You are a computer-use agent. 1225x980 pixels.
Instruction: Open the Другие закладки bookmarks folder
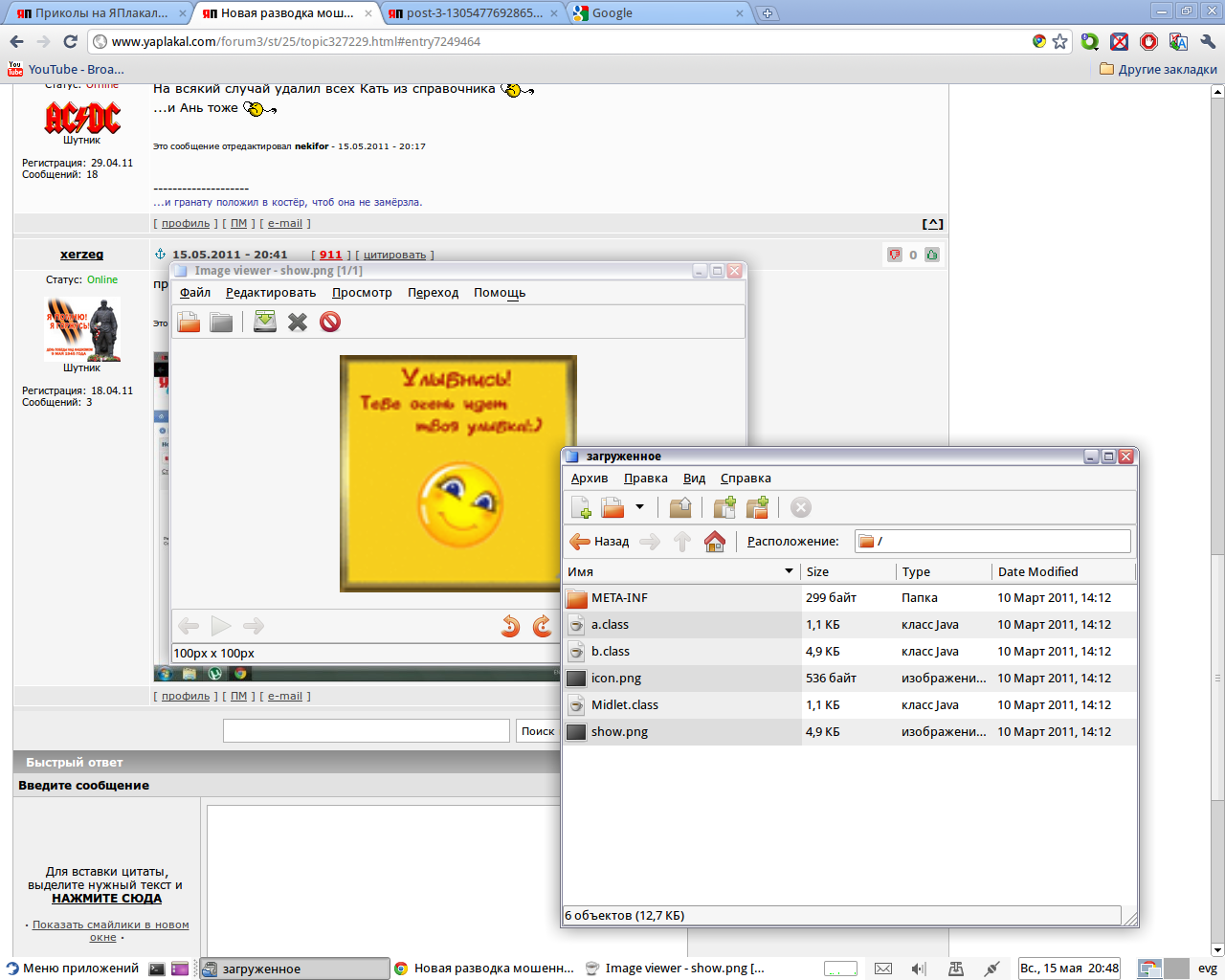pyautogui.click(x=1158, y=69)
